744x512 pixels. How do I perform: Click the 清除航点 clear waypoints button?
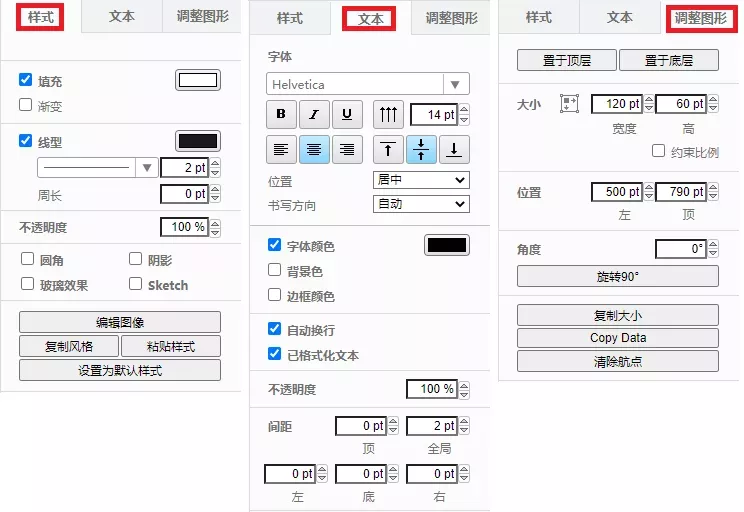coord(618,362)
